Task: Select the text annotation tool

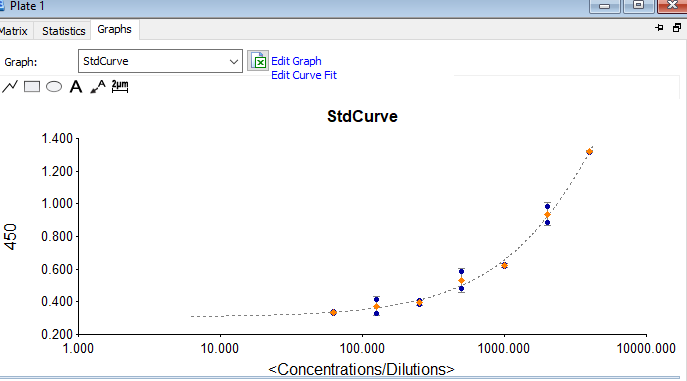Action: (76, 87)
